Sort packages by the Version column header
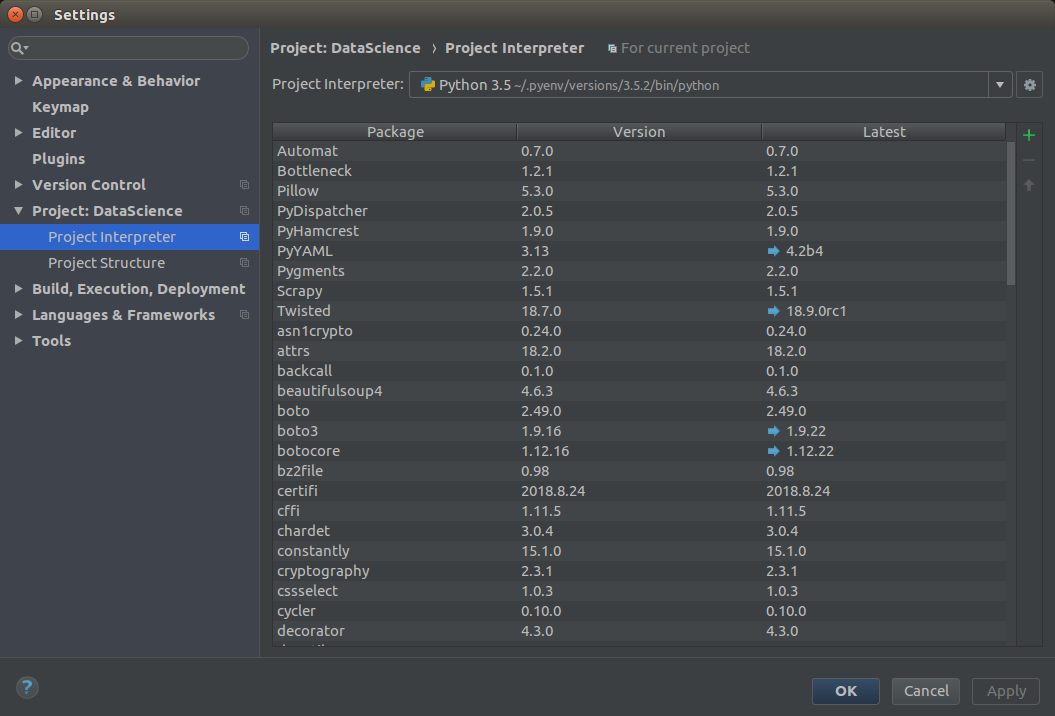The height and width of the screenshot is (716, 1055). (x=638, y=131)
